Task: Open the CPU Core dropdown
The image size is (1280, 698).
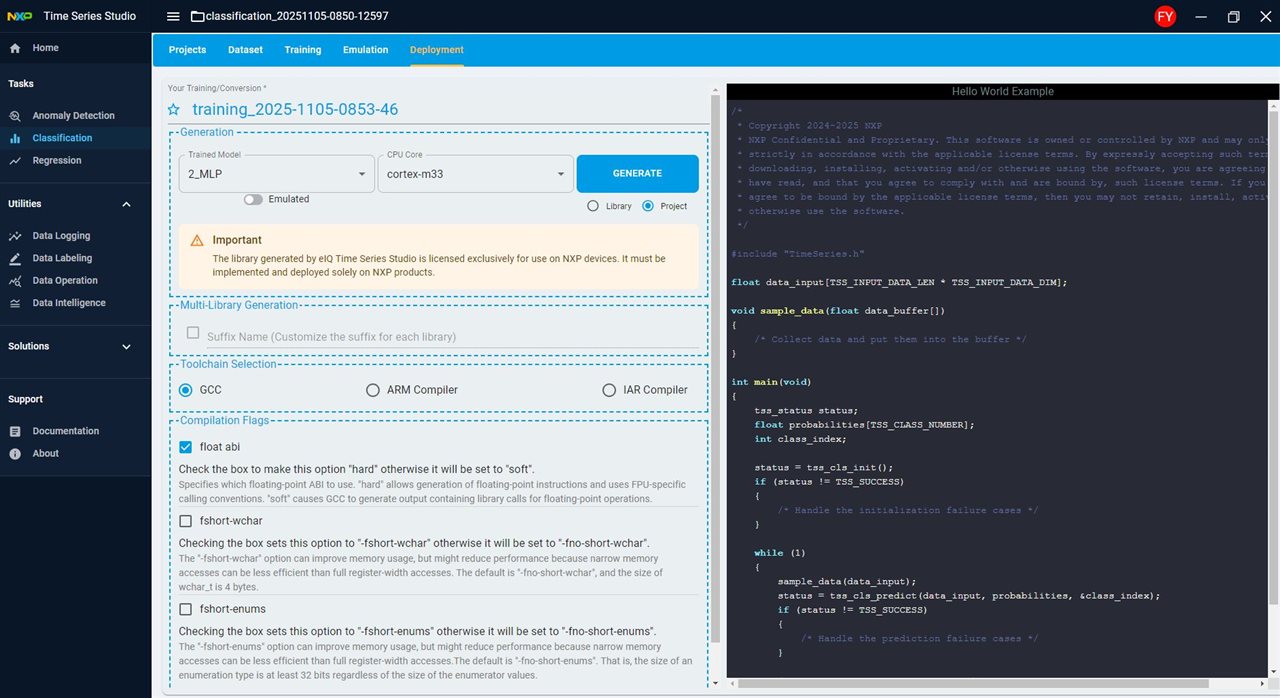Action: tap(474, 174)
